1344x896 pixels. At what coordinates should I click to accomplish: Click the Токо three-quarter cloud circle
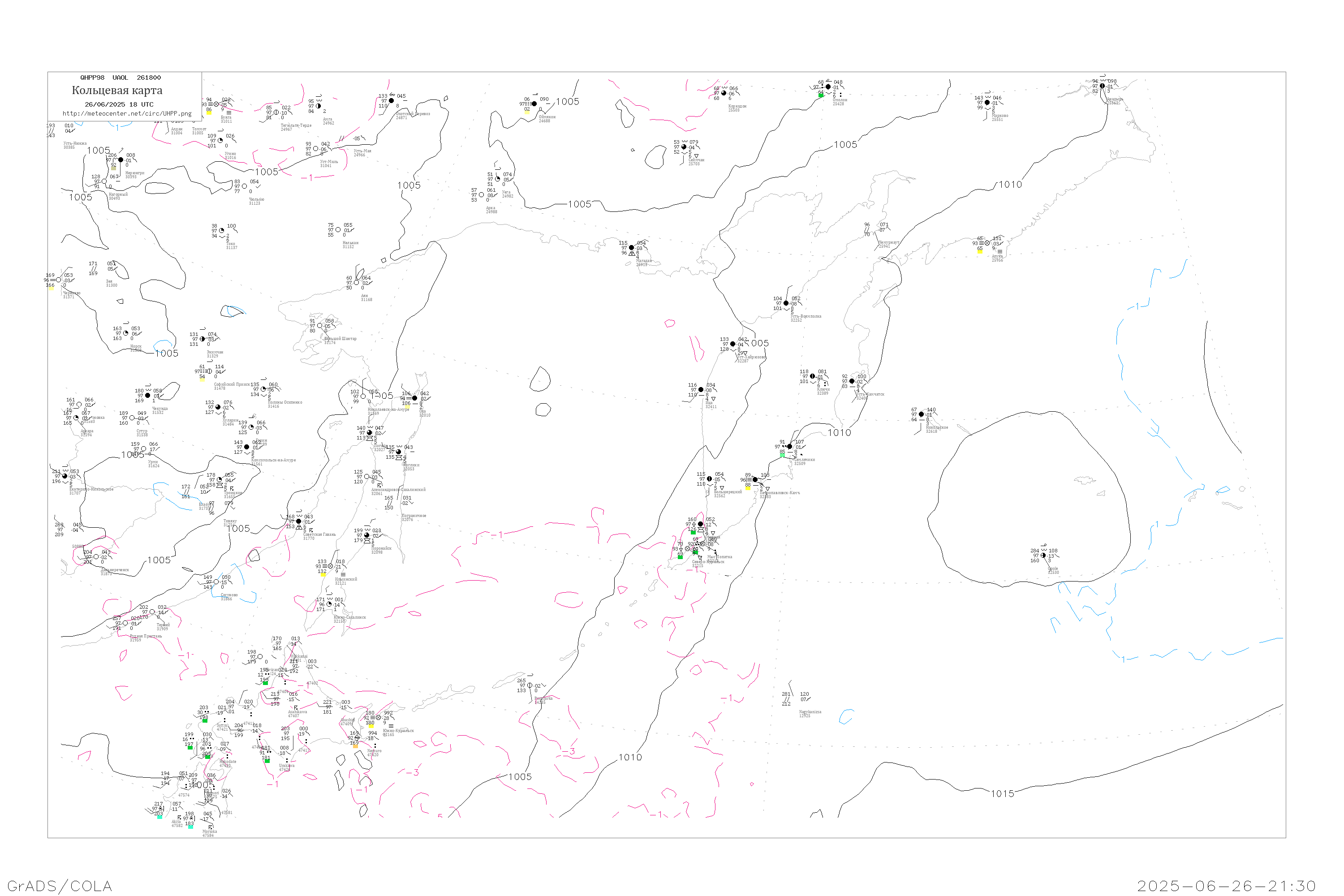point(222,231)
